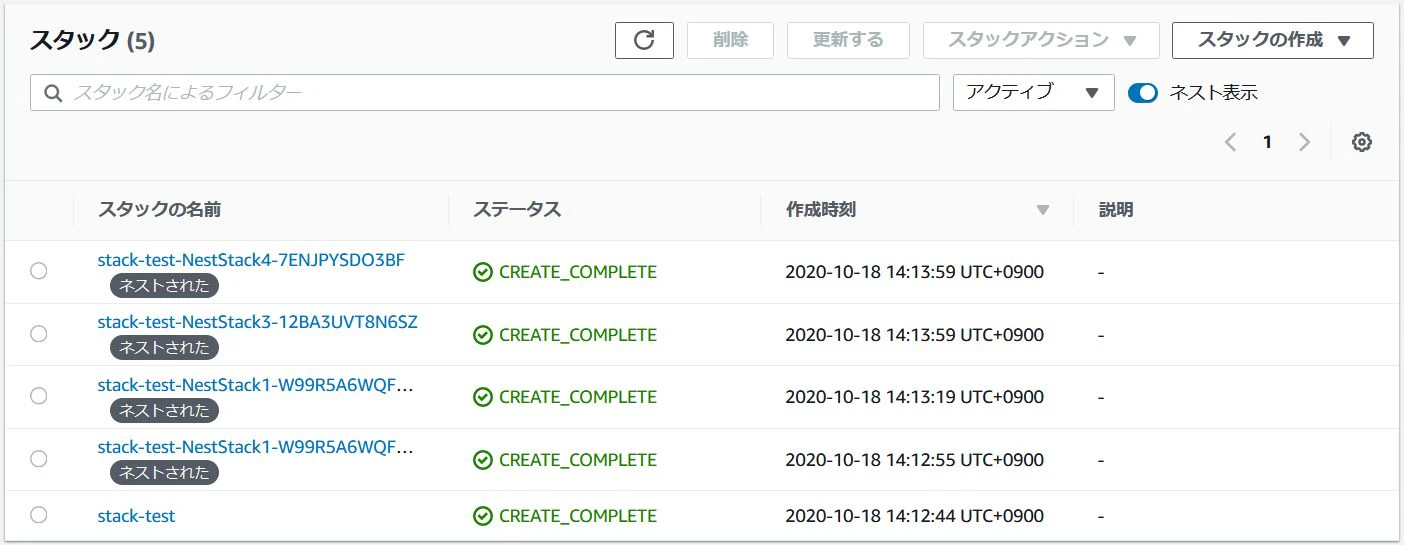
Task: Open NestStack1 link created at 14:13:19
Action: click(255, 384)
